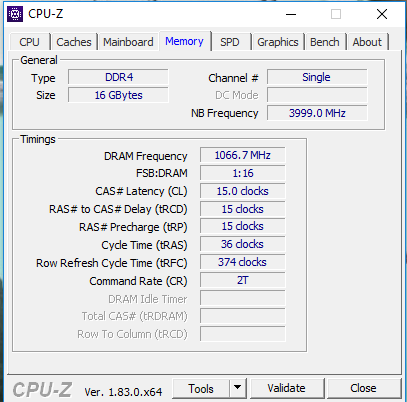The width and height of the screenshot is (407, 402).
Task: Click the CPU-Z app icon in title bar
Action: click(15, 14)
